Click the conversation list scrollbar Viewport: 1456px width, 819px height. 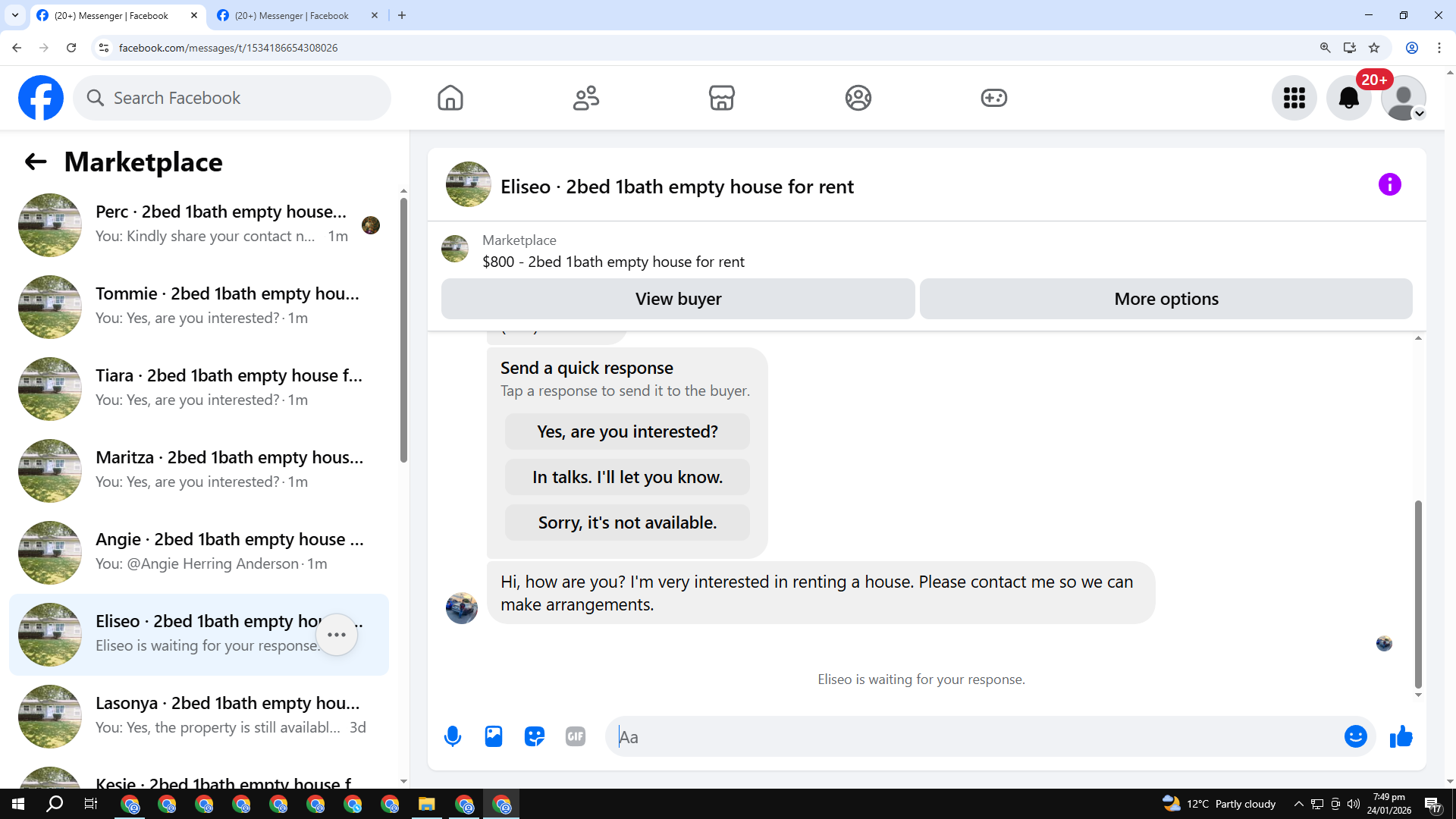(x=403, y=330)
